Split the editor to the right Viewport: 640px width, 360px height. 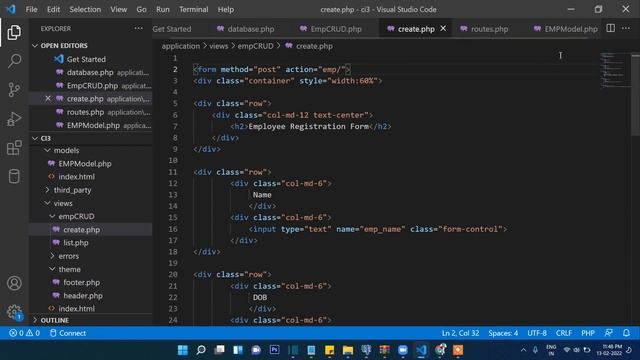[x=610, y=28]
